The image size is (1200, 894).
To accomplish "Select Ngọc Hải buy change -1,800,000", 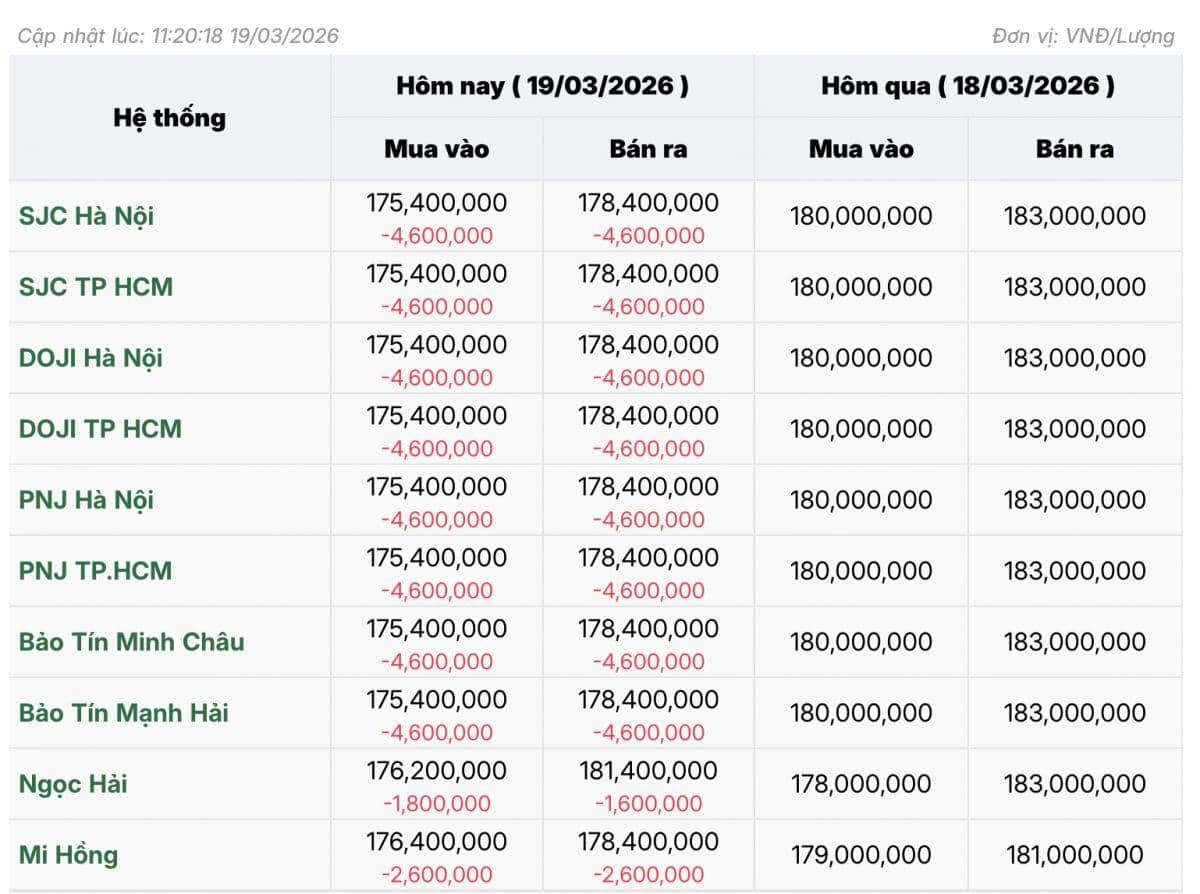I will [436, 804].
